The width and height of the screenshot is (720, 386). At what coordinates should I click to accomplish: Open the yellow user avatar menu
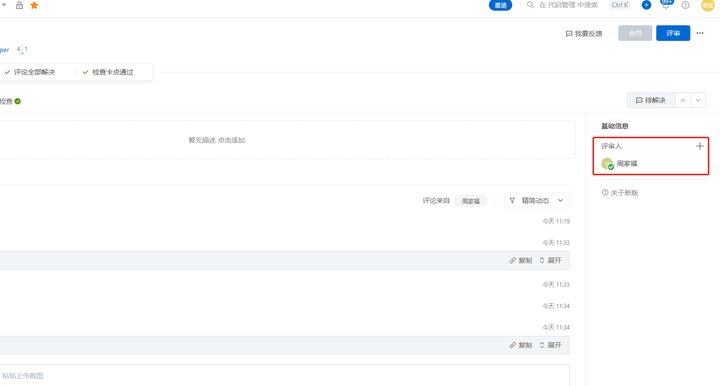click(x=708, y=5)
